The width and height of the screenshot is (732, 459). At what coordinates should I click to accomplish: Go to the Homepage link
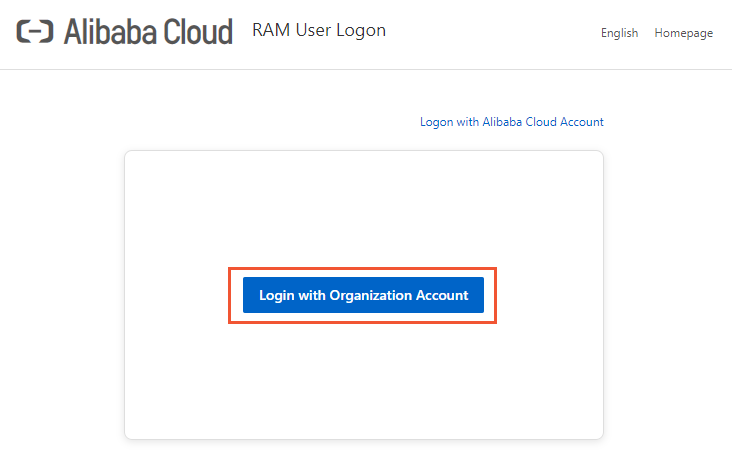[x=683, y=33]
